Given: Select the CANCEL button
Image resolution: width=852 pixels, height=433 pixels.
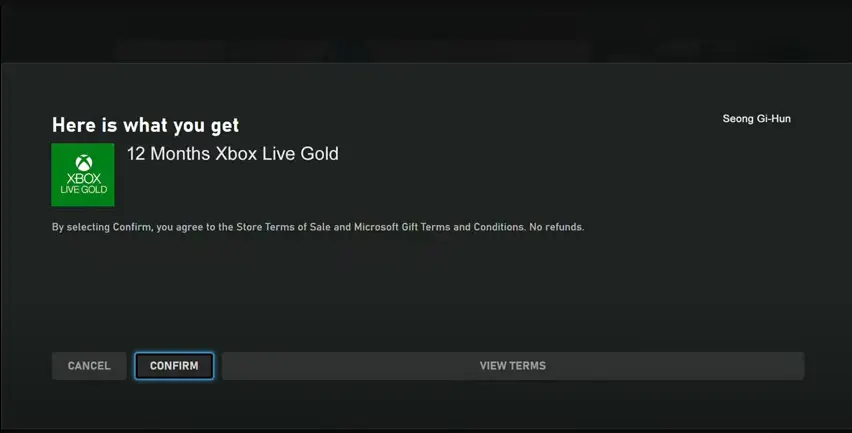Looking at the screenshot, I should tap(89, 366).
